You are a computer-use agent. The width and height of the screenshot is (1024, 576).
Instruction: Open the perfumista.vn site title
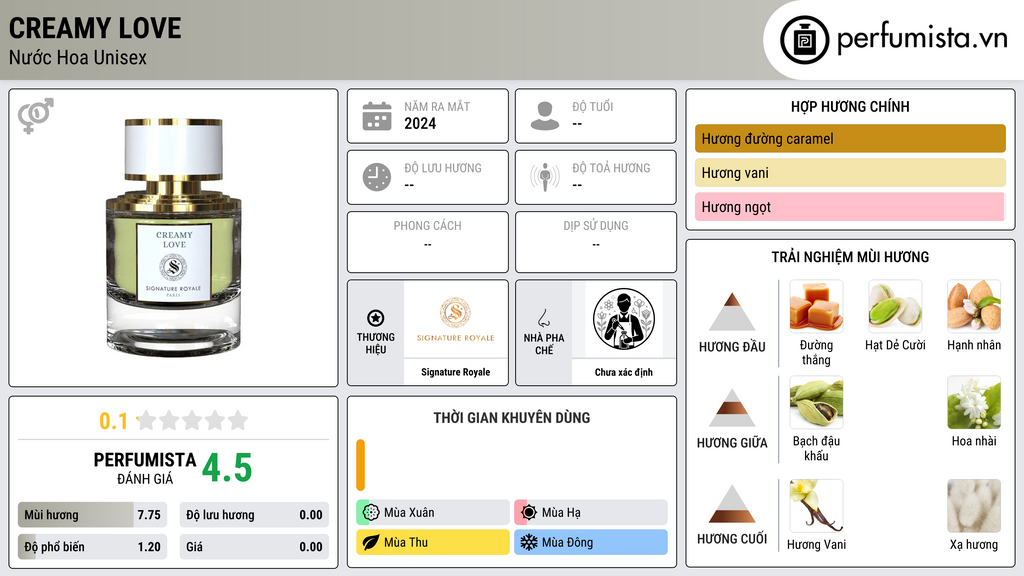click(x=922, y=39)
